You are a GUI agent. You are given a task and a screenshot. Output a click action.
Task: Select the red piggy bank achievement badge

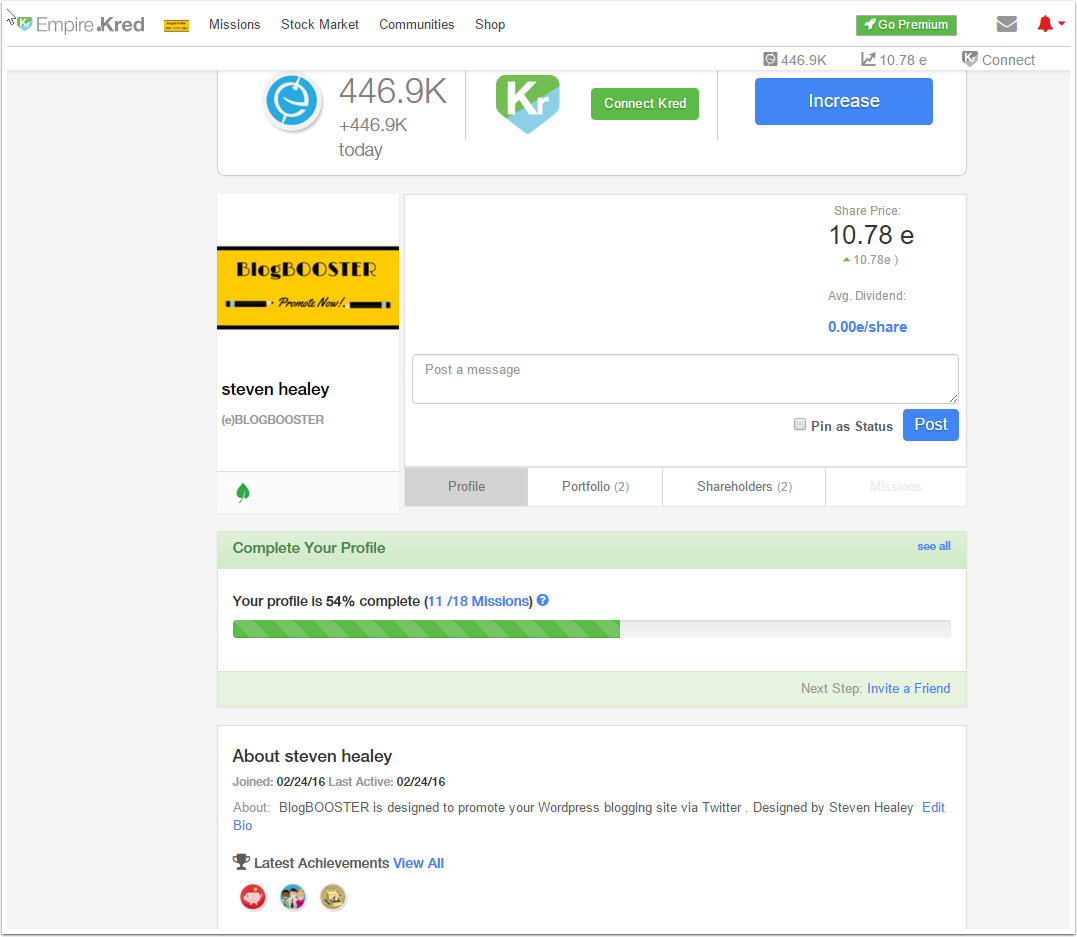[x=253, y=897]
